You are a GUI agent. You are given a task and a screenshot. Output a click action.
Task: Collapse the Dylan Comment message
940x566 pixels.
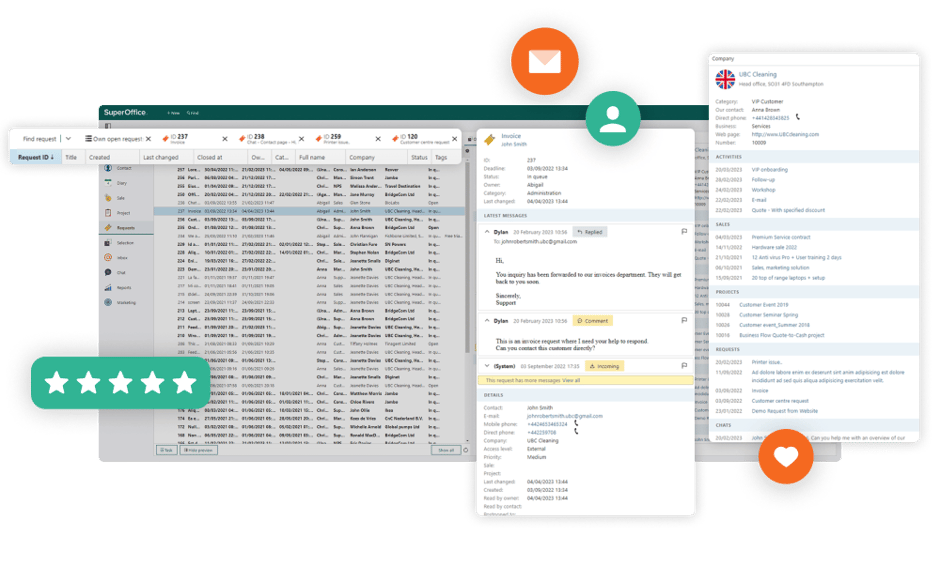[x=487, y=320]
